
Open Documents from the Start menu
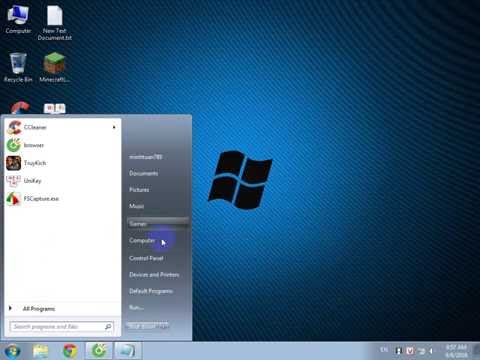tap(144, 173)
